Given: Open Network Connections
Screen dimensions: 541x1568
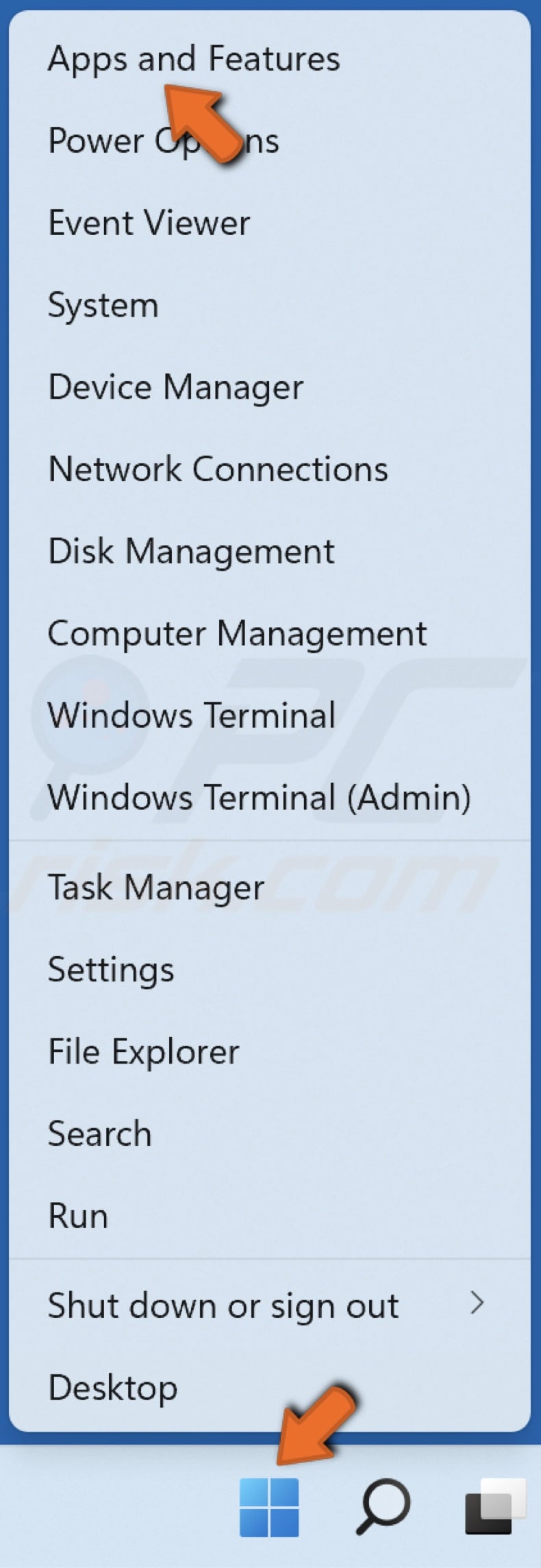Looking at the screenshot, I should [218, 469].
